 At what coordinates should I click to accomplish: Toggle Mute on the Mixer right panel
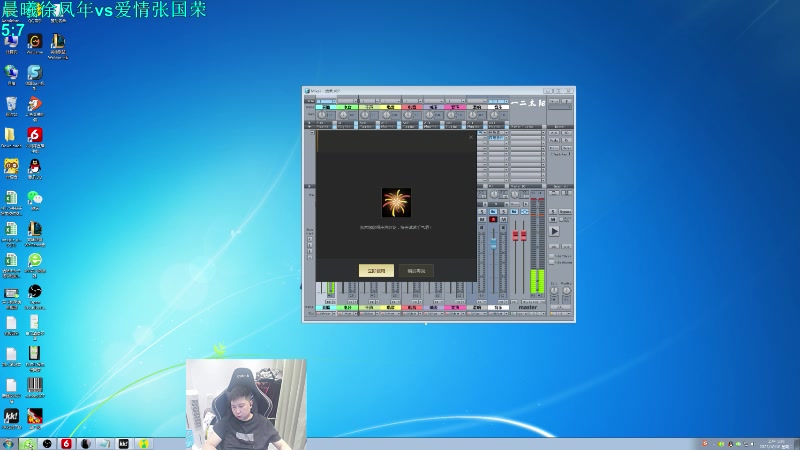tap(553, 219)
